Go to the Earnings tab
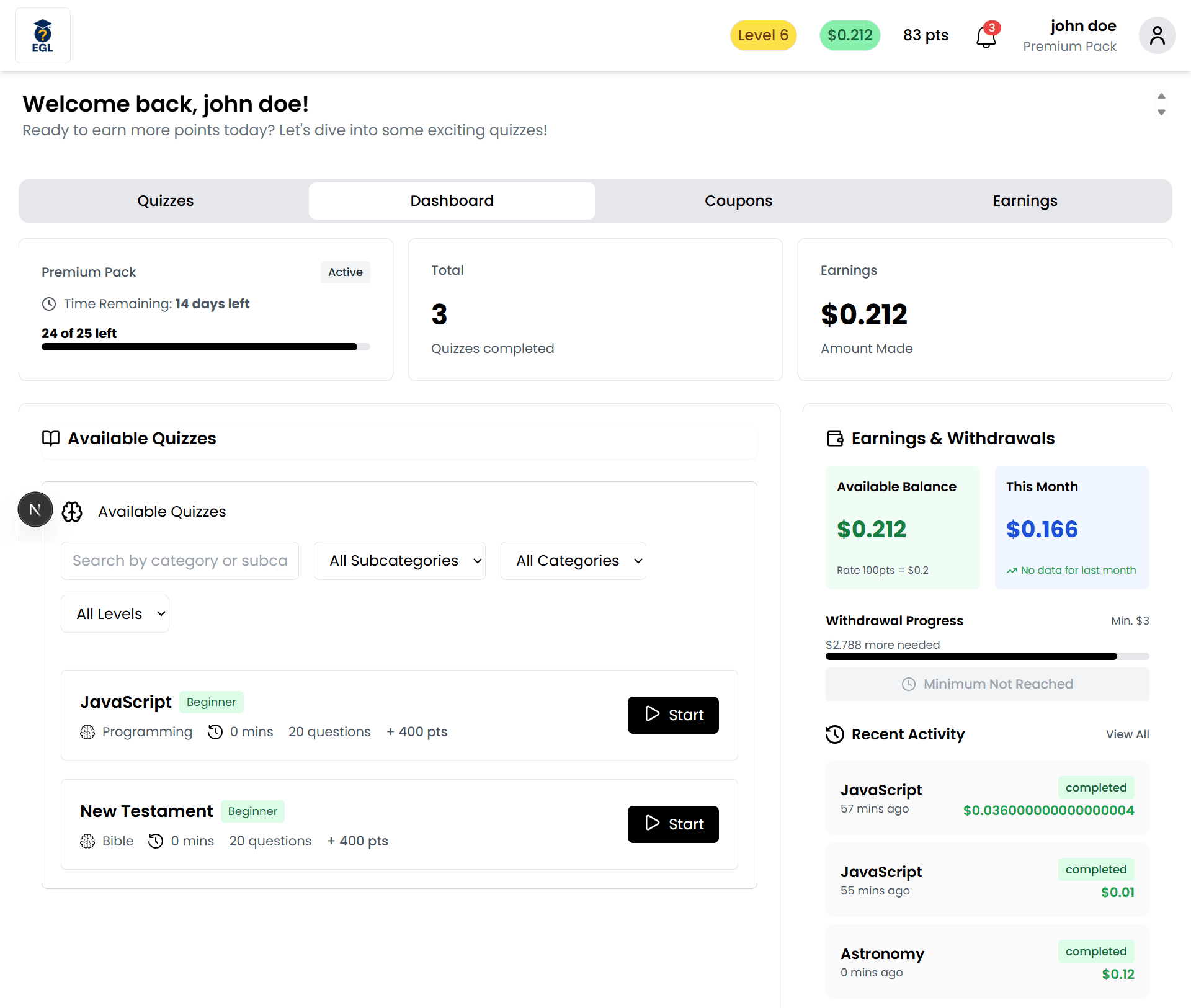 click(x=1025, y=201)
